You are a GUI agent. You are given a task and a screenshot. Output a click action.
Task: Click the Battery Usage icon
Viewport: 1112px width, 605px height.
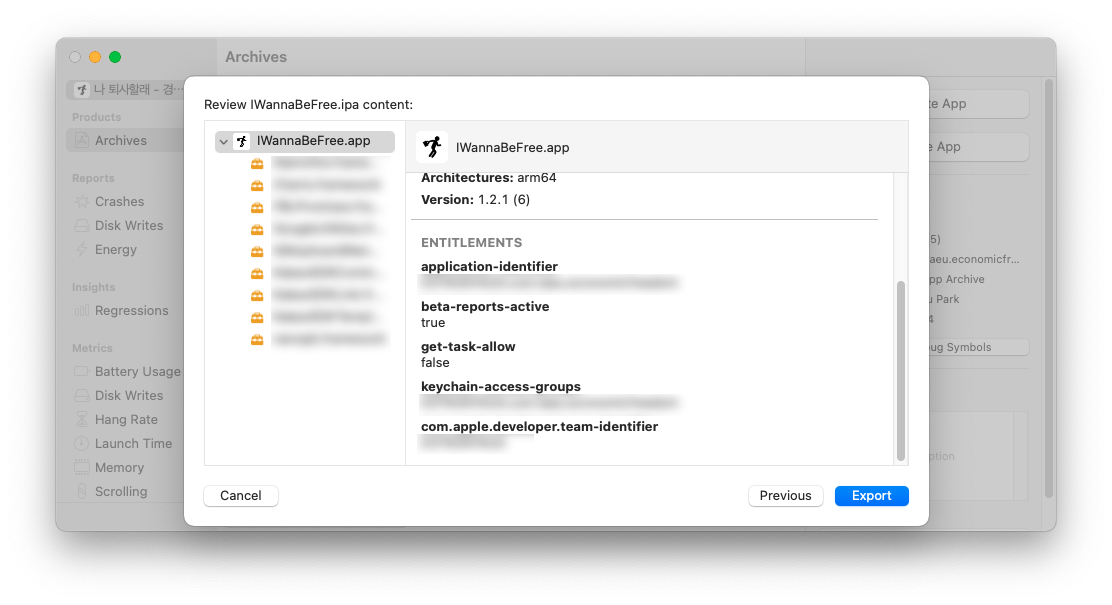[x=82, y=371]
